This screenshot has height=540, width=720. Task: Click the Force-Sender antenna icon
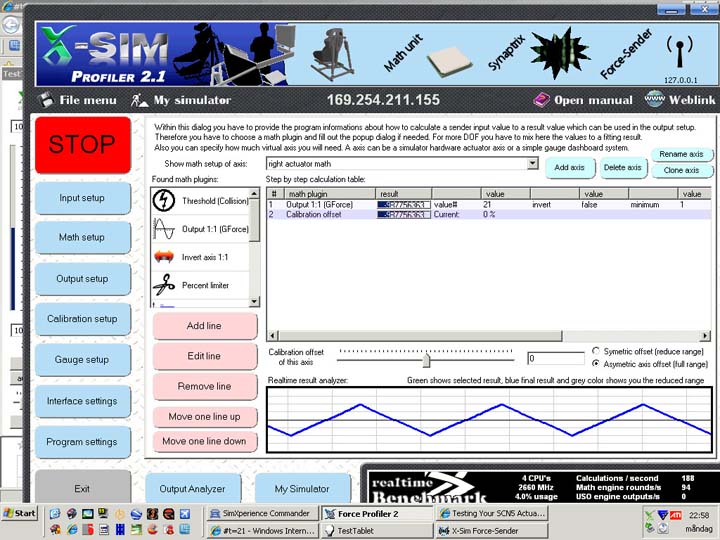coord(680,51)
